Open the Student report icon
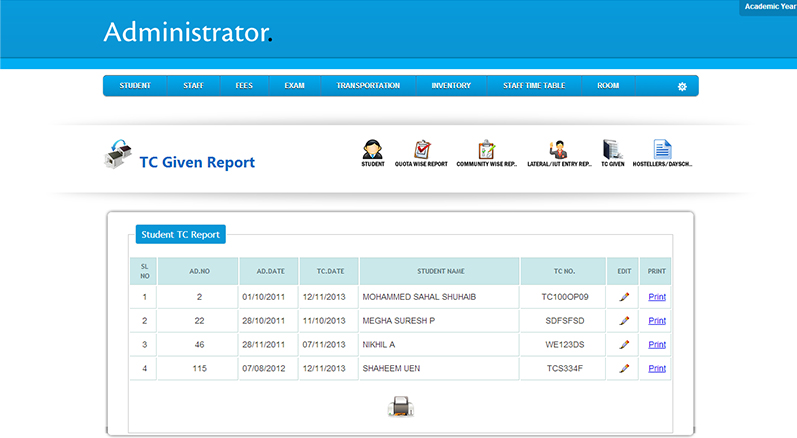The height and width of the screenshot is (438, 797). 372,151
